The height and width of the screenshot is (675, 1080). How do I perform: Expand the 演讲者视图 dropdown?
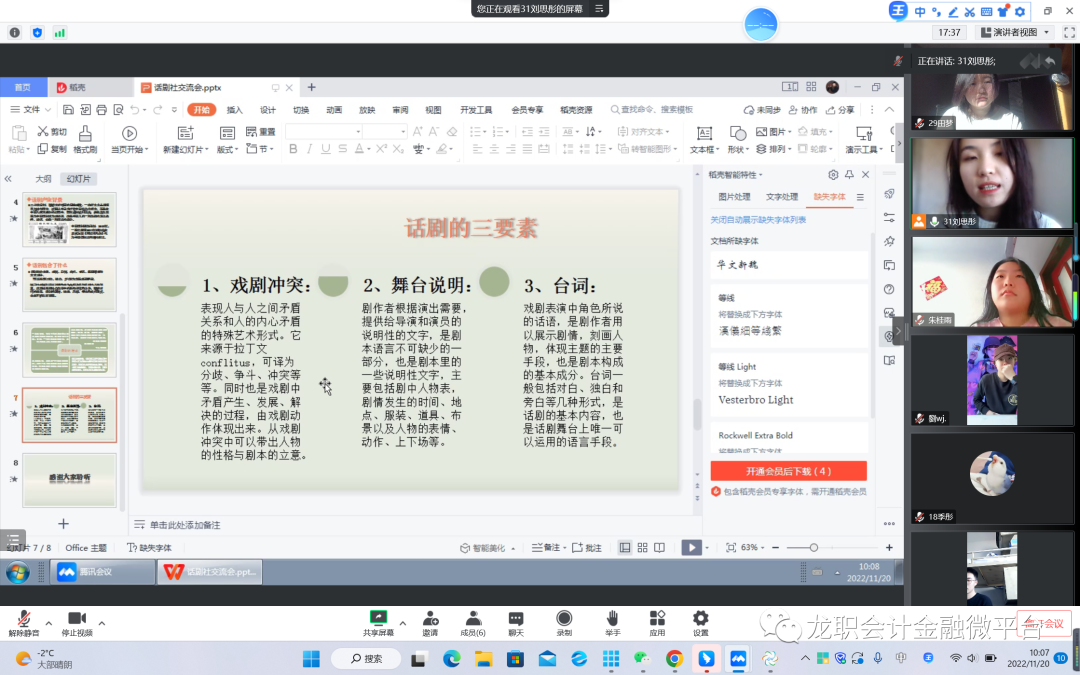1047,32
